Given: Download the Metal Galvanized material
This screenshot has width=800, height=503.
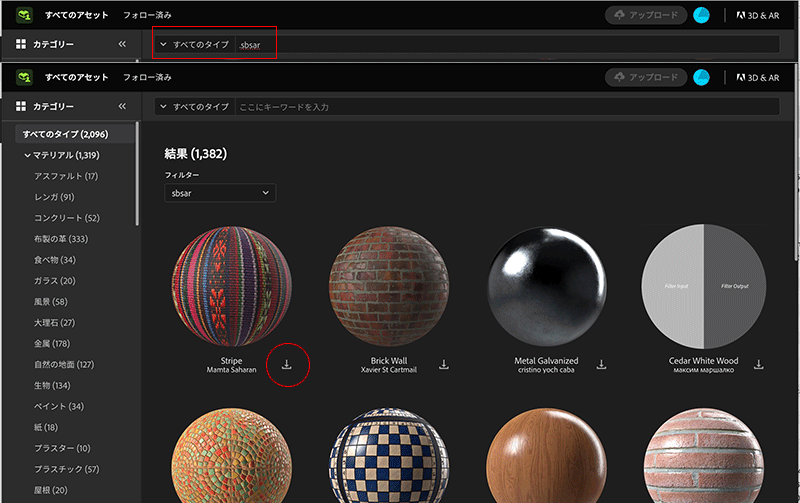Looking at the screenshot, I should tap(601, 365).
